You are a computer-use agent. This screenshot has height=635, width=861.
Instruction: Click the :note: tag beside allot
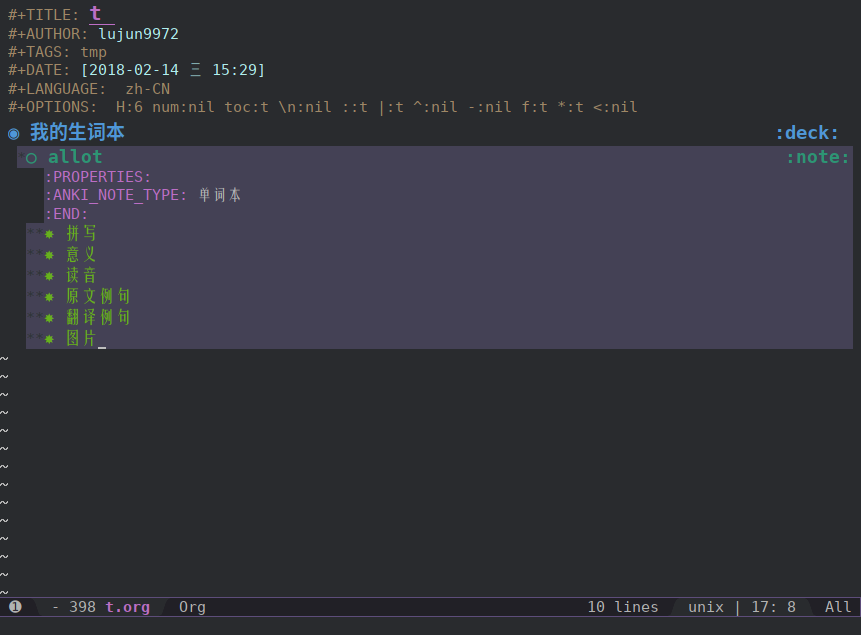click(x=817, y=157)
